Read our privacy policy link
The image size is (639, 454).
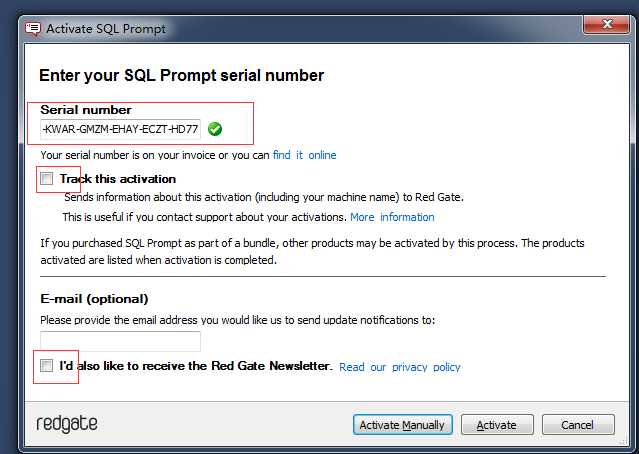(x=399, y=367)
